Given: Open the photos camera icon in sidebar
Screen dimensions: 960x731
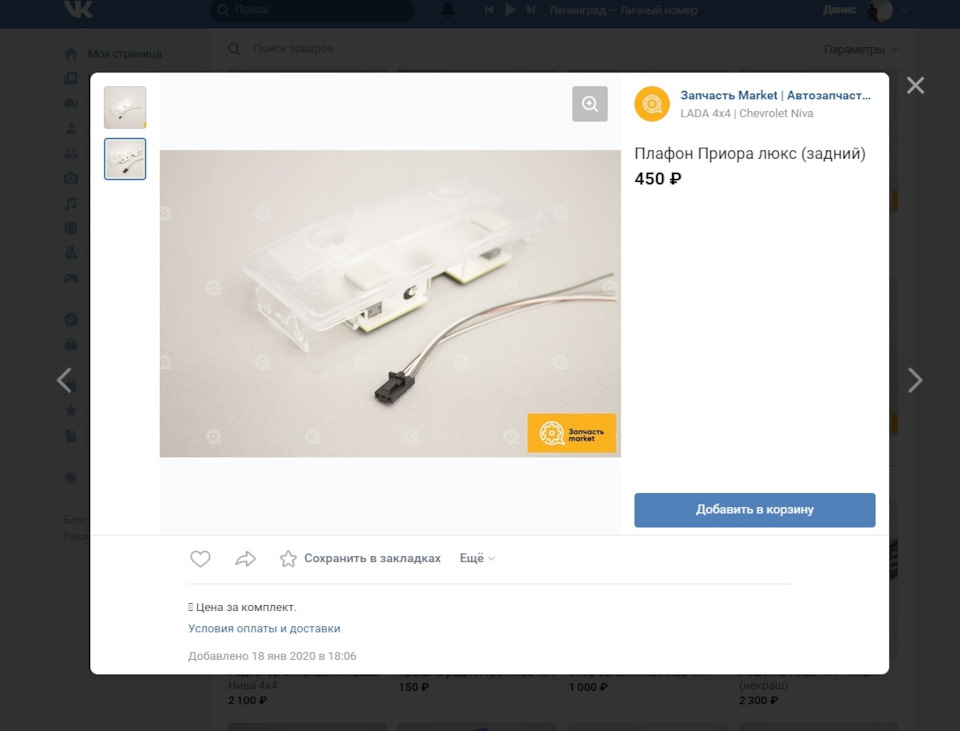Looking at the screenshot, I should point(71,178).
